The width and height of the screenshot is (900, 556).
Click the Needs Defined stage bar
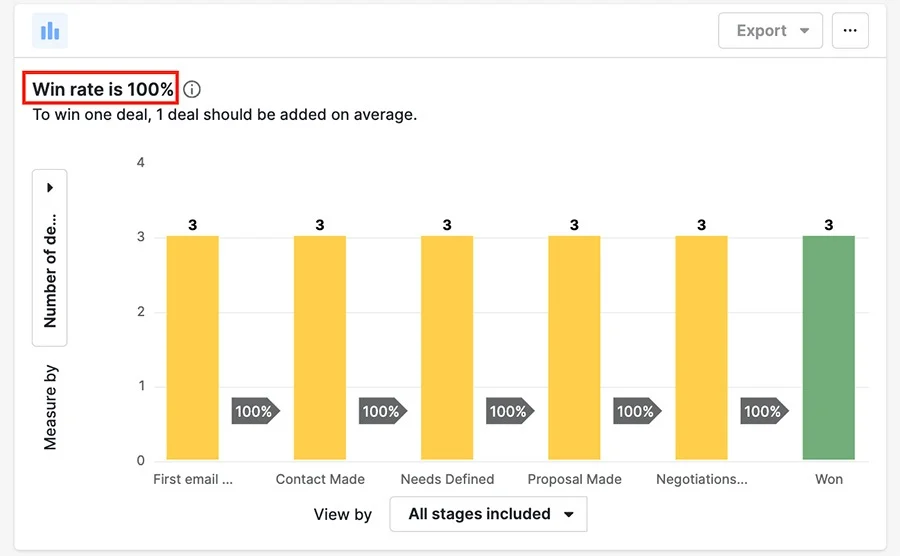coord(447,348)
